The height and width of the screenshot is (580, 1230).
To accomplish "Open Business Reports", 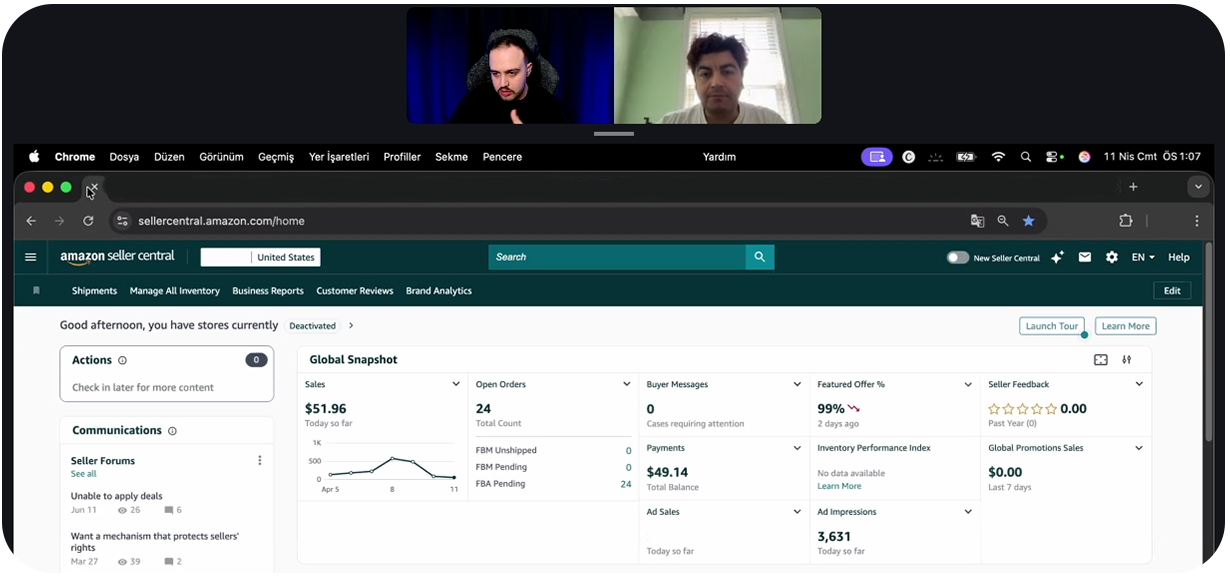I will [x=268, y=291].
